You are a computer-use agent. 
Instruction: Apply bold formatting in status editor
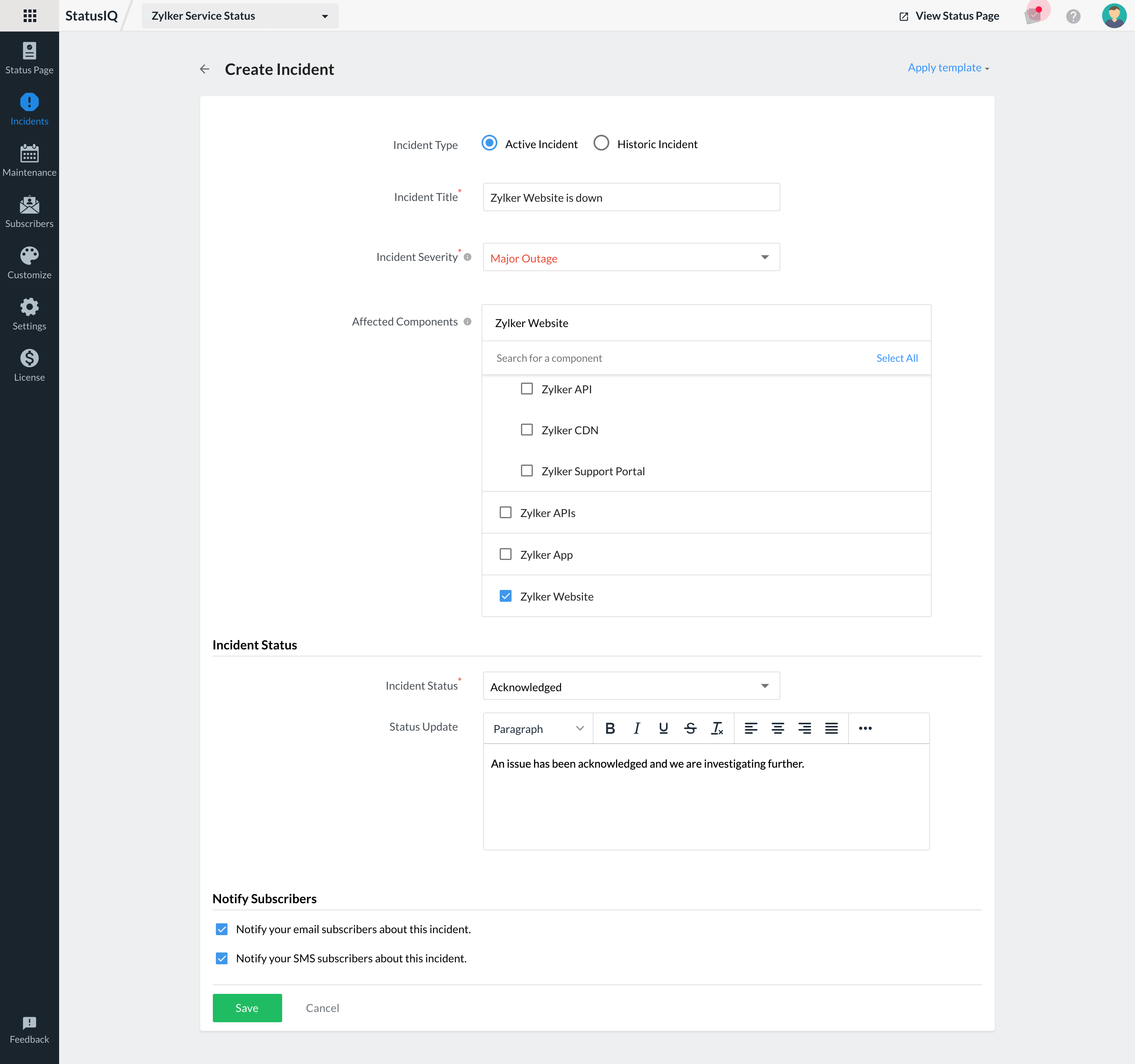pyautogui.click(x=610, y=728)
